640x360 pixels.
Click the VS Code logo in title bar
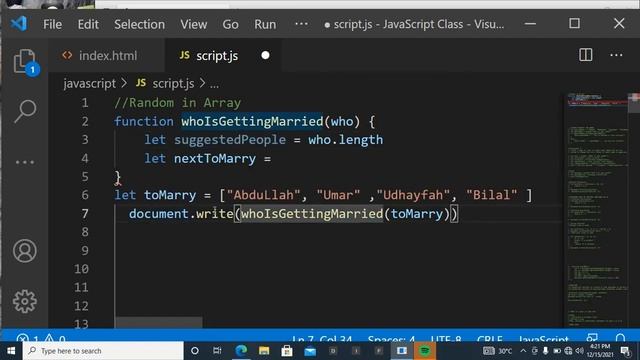pos(19,24)
